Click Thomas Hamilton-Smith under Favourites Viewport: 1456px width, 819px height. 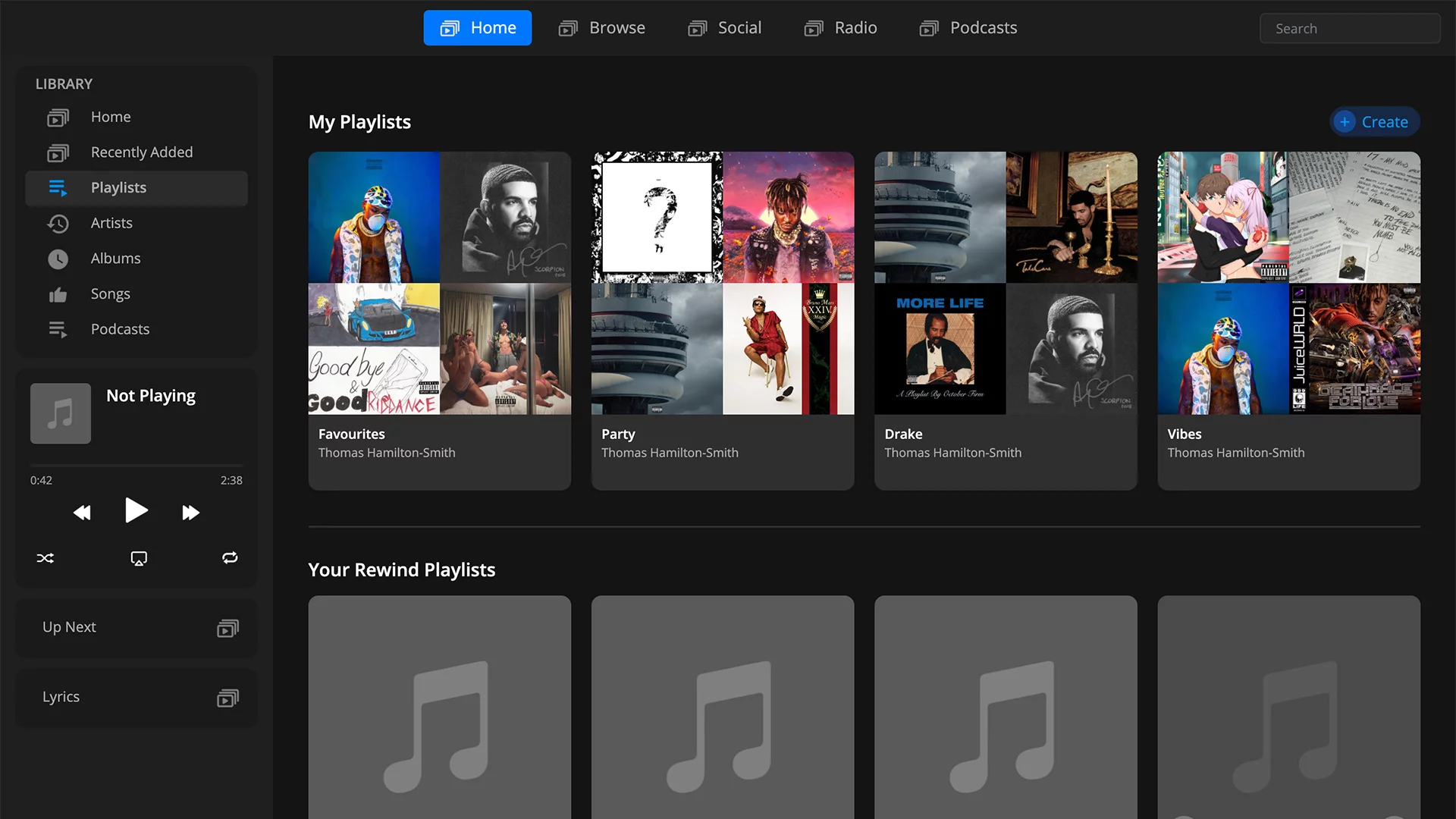click(387, 453)
